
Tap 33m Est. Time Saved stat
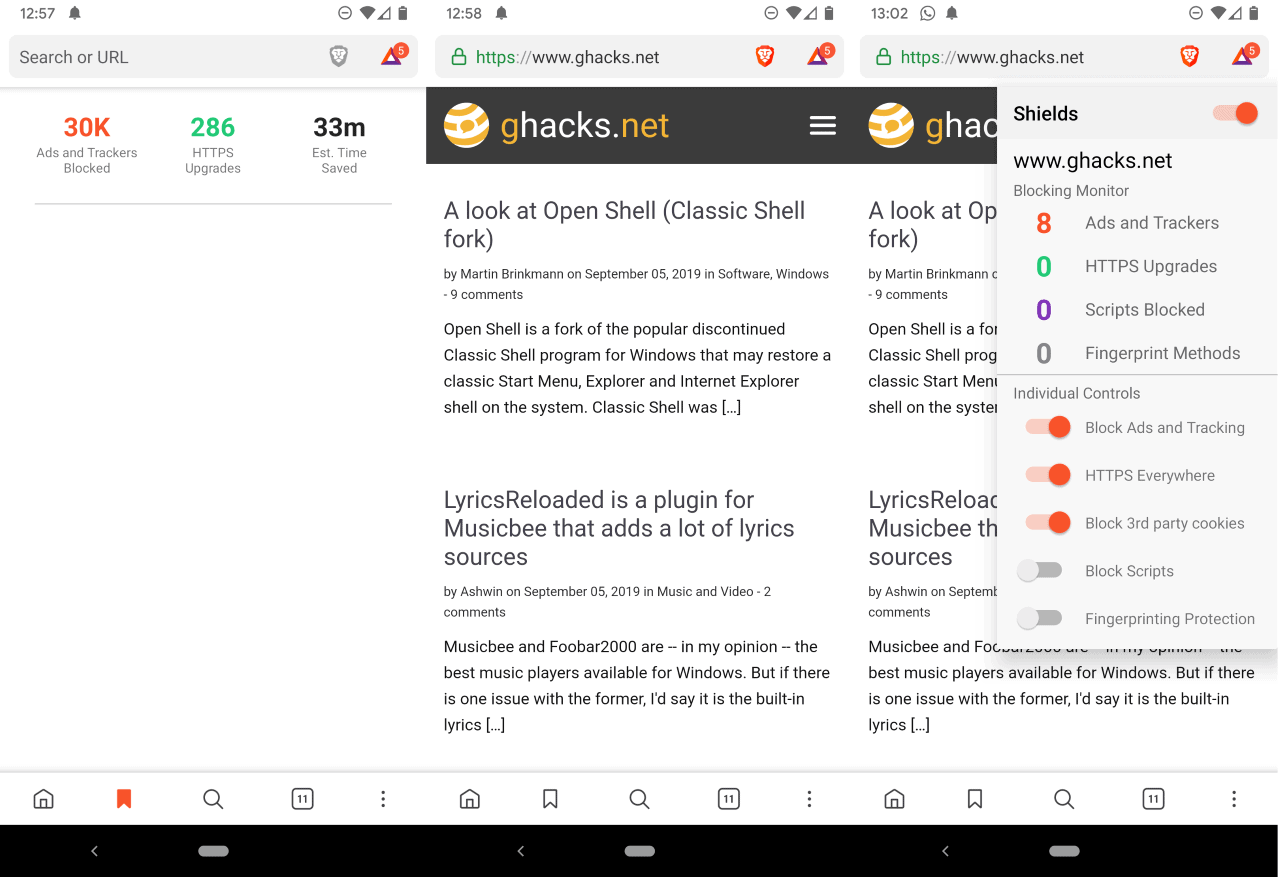(339, 144)
